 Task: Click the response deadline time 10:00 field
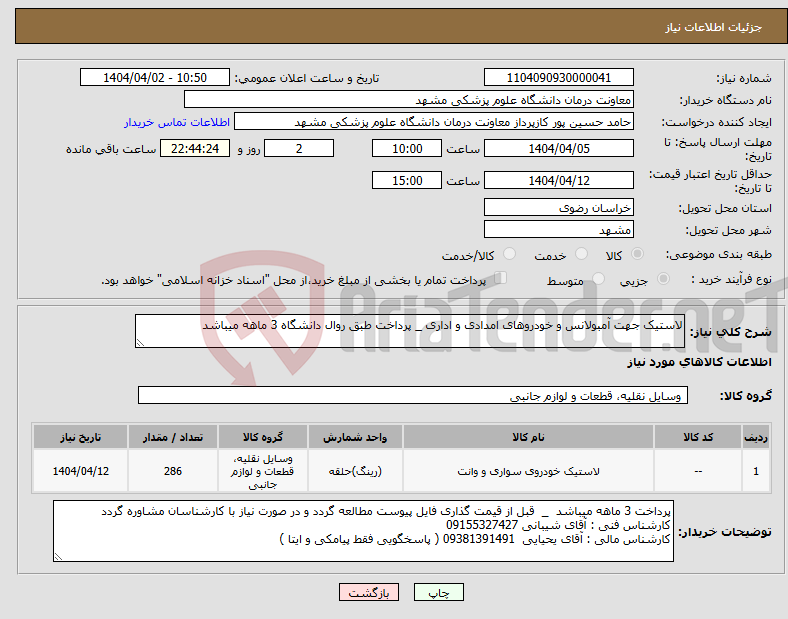tap(407, 148)
